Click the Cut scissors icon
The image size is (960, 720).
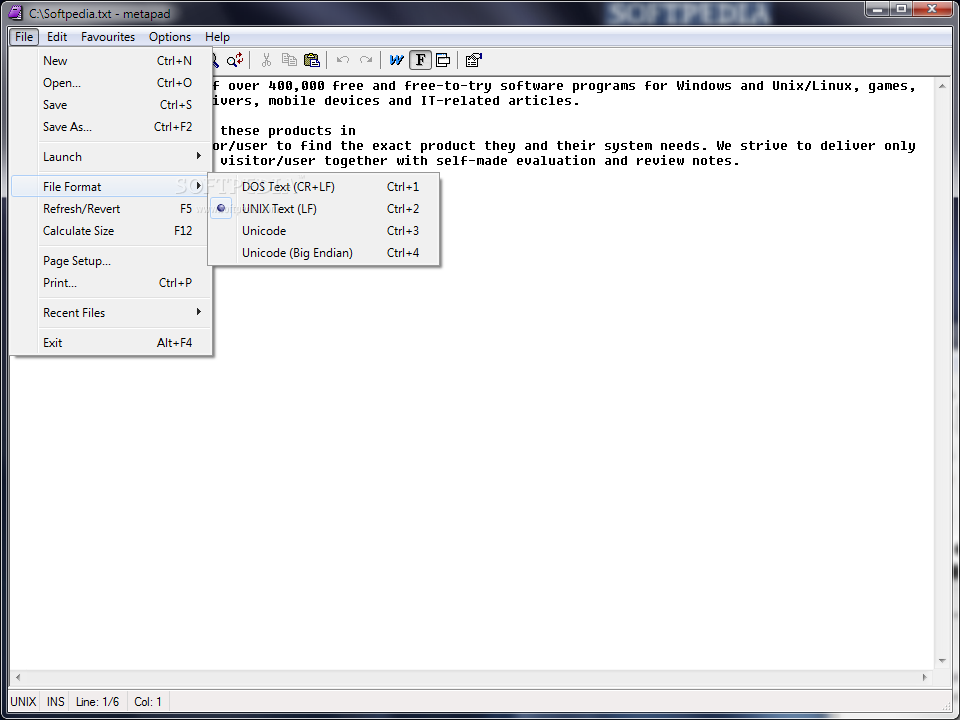click(x=266, y=60)
